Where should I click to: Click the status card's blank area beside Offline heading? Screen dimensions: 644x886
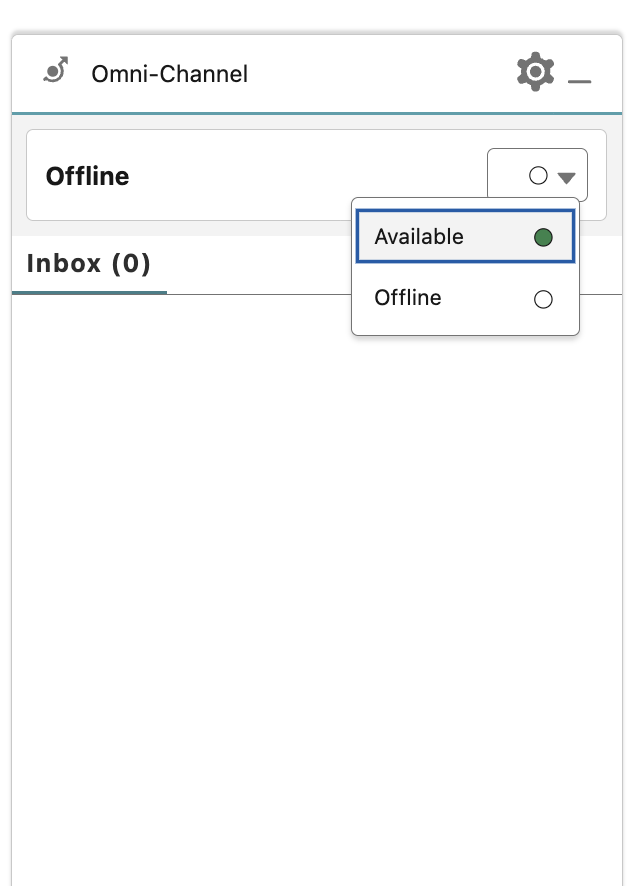(300, 175)
